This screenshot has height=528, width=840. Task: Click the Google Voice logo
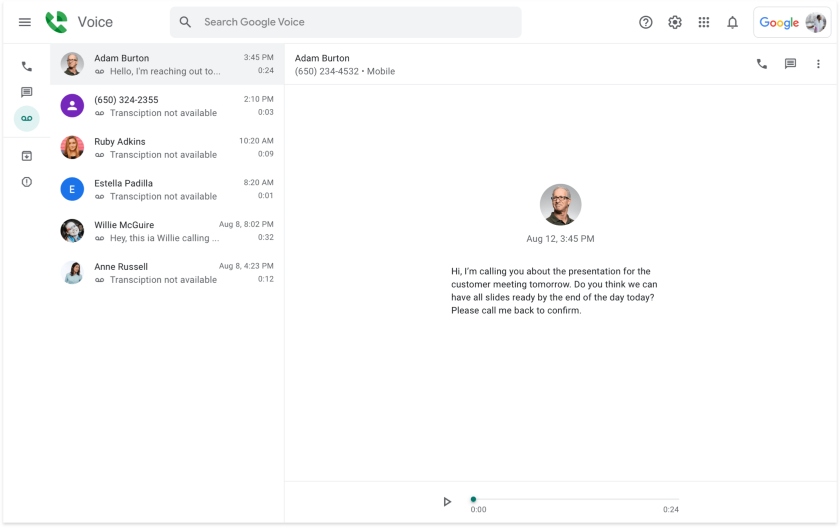(56, 22)
